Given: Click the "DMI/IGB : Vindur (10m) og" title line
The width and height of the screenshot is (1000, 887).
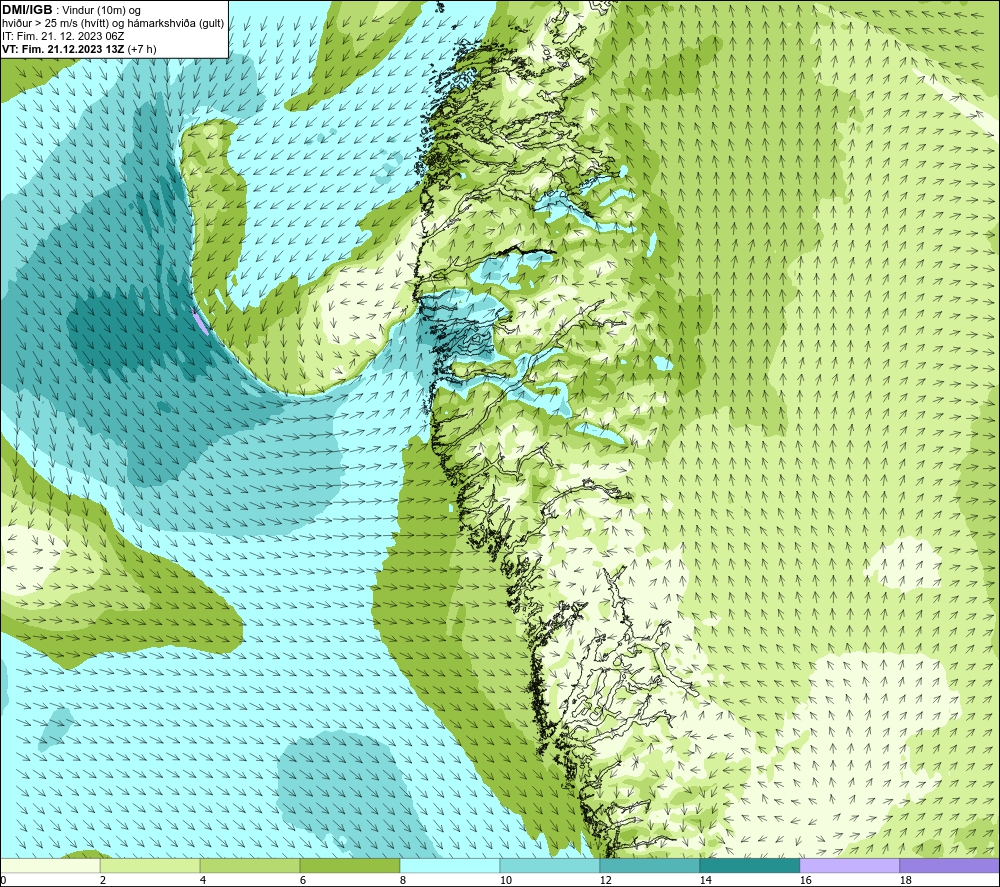Looking at the screenshot, I should 72,10.
